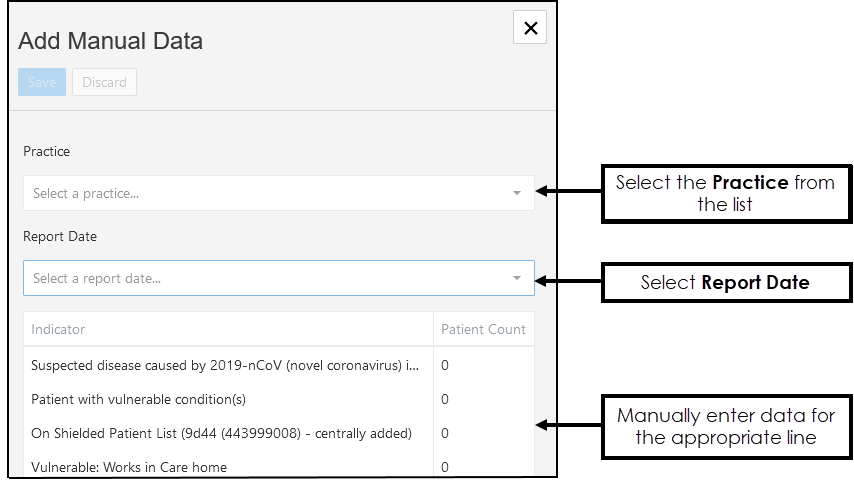Click the Indicator column header
The image size is (854, 480).
[x=59, y=329]
